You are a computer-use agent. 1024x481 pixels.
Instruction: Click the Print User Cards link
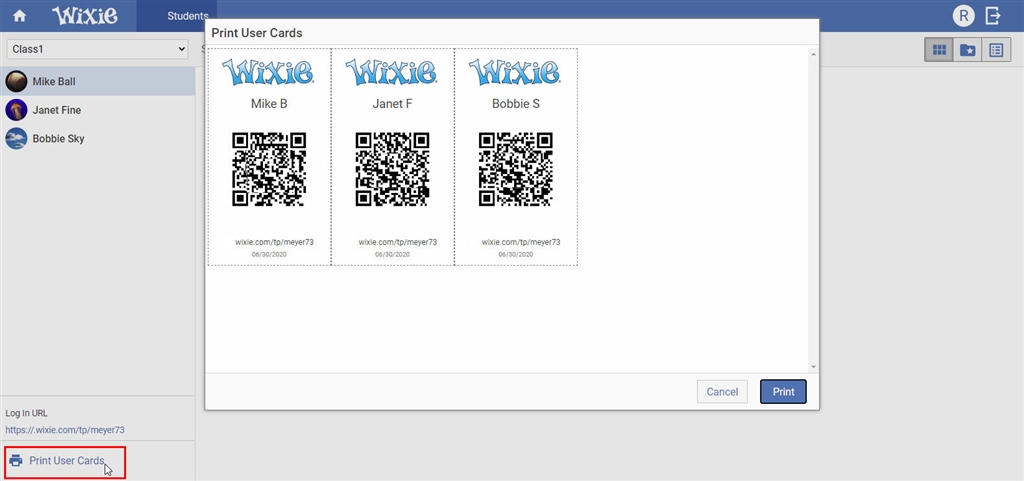[x=67, y=461]
